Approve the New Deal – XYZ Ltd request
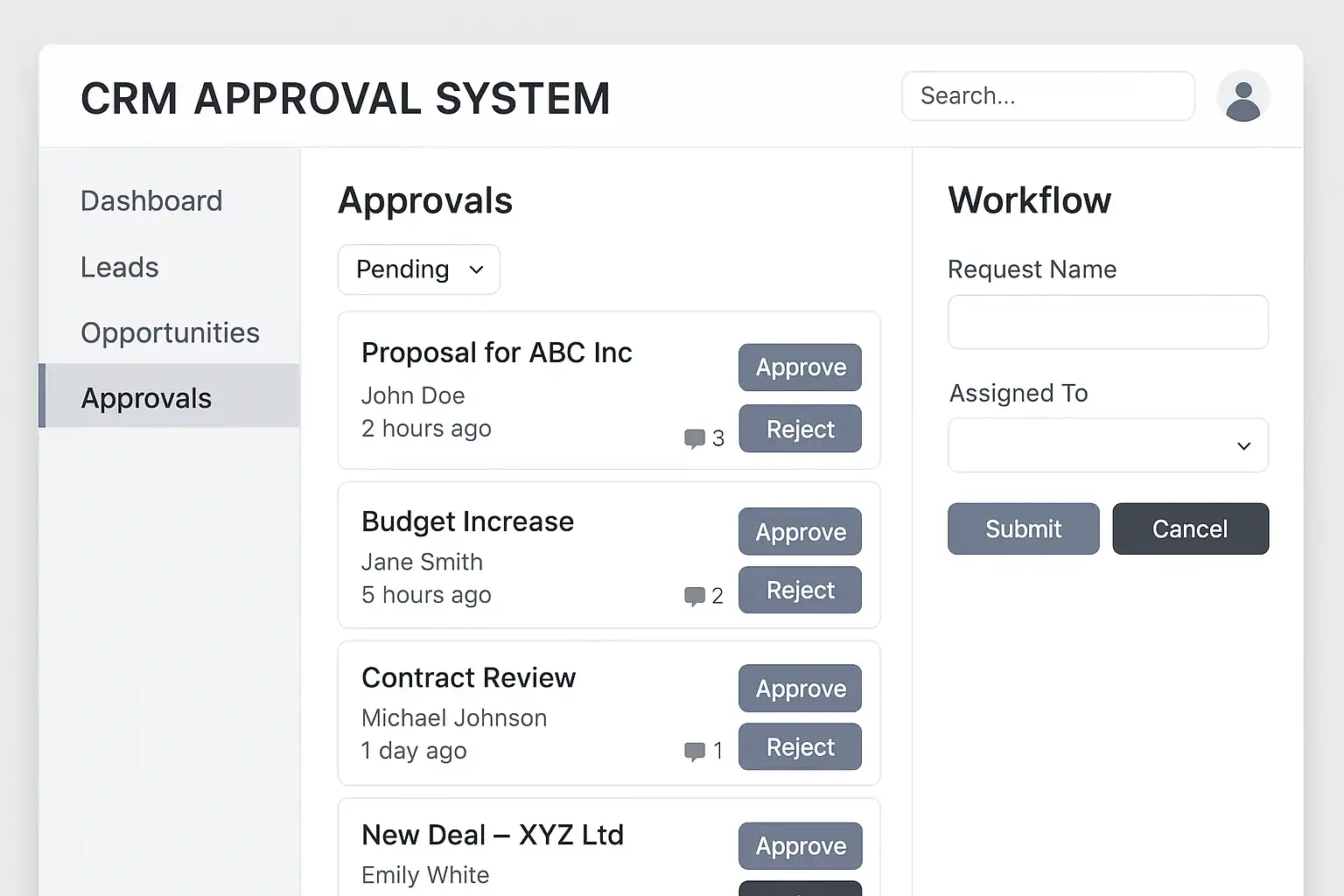 (x=800, y=846)
